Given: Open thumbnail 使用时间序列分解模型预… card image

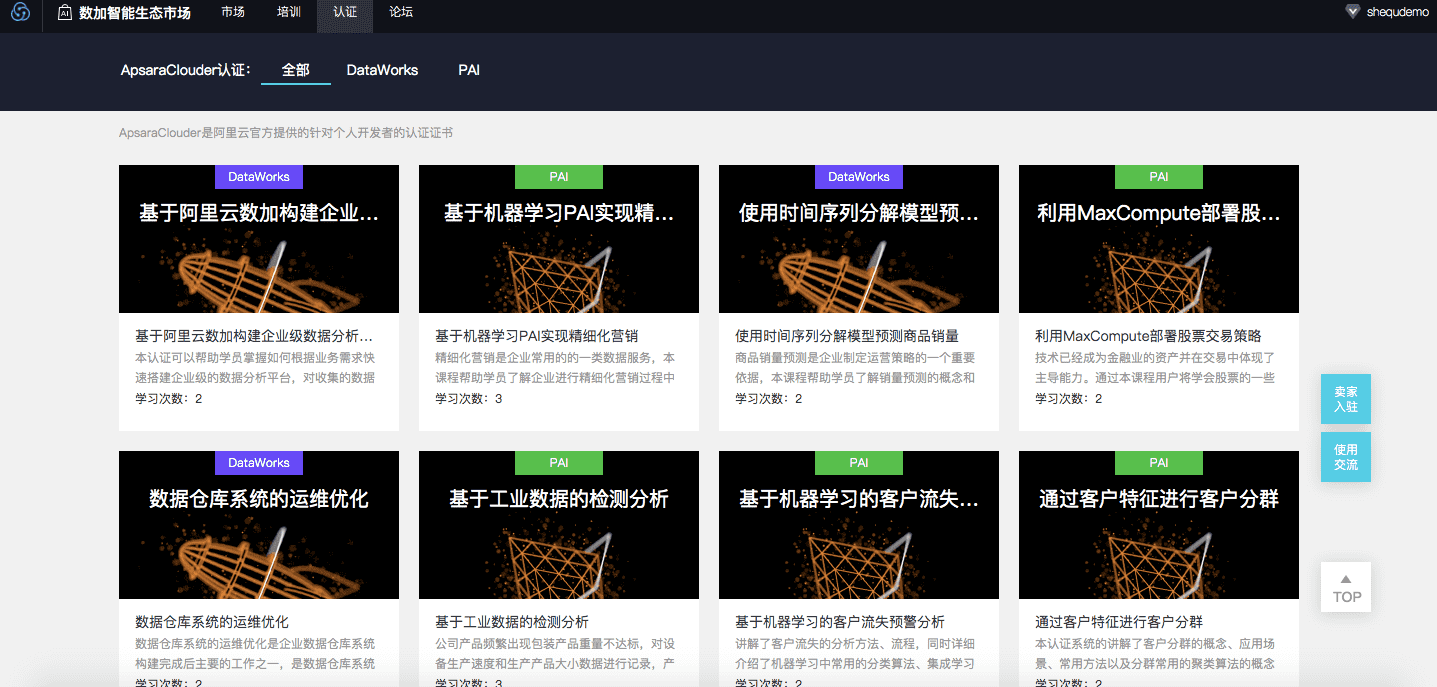Looking at the screenshot, I should pos(859,239).
